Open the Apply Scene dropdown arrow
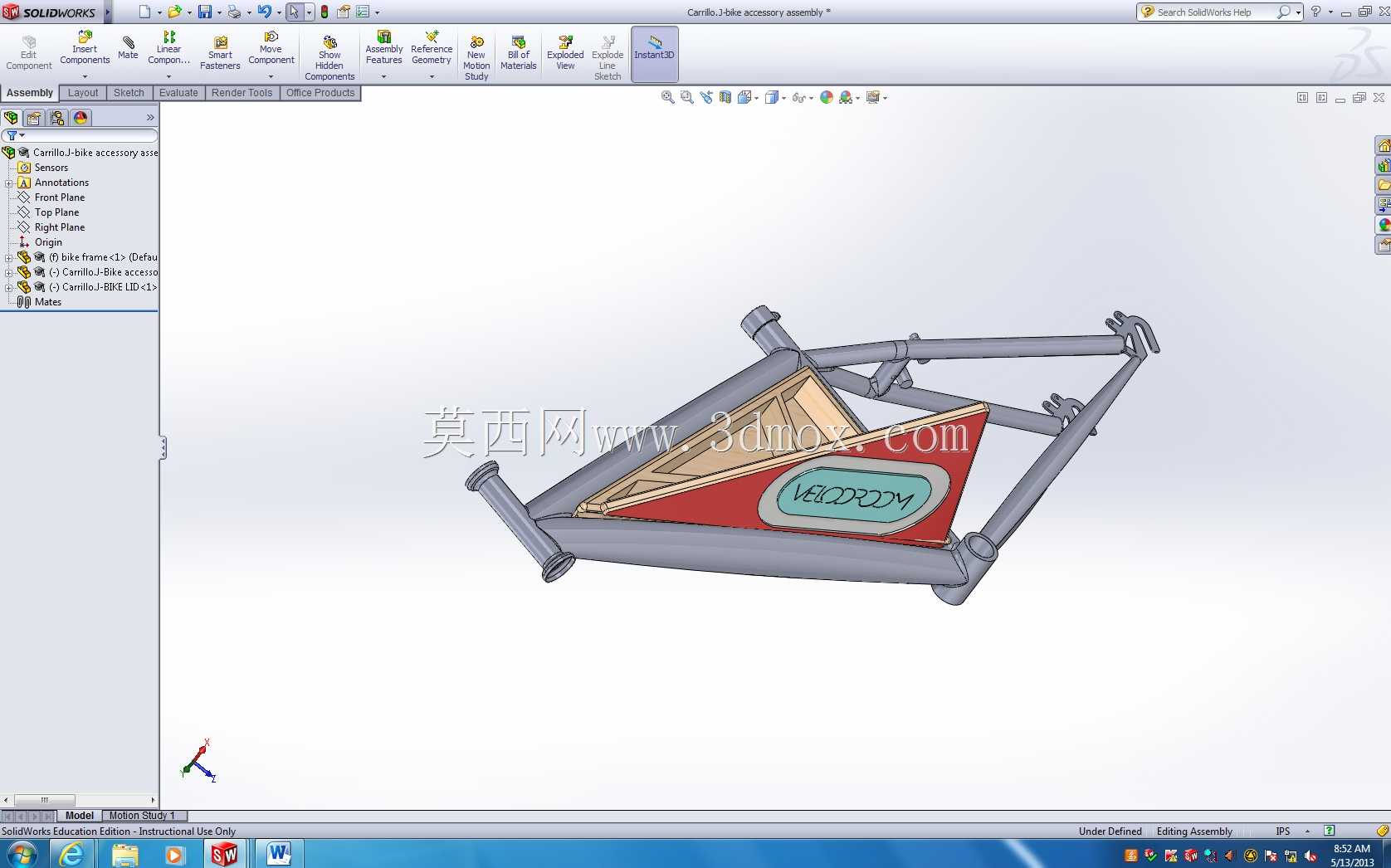 [x=858, y=98]
